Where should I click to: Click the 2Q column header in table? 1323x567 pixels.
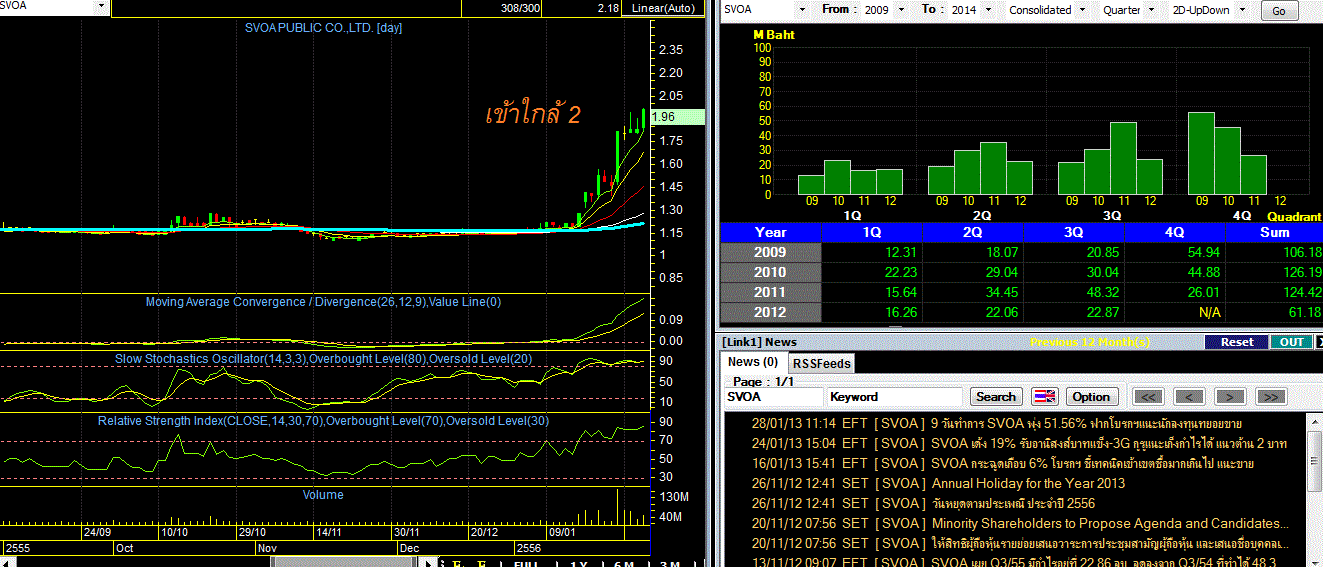click(x=972, y=232)
